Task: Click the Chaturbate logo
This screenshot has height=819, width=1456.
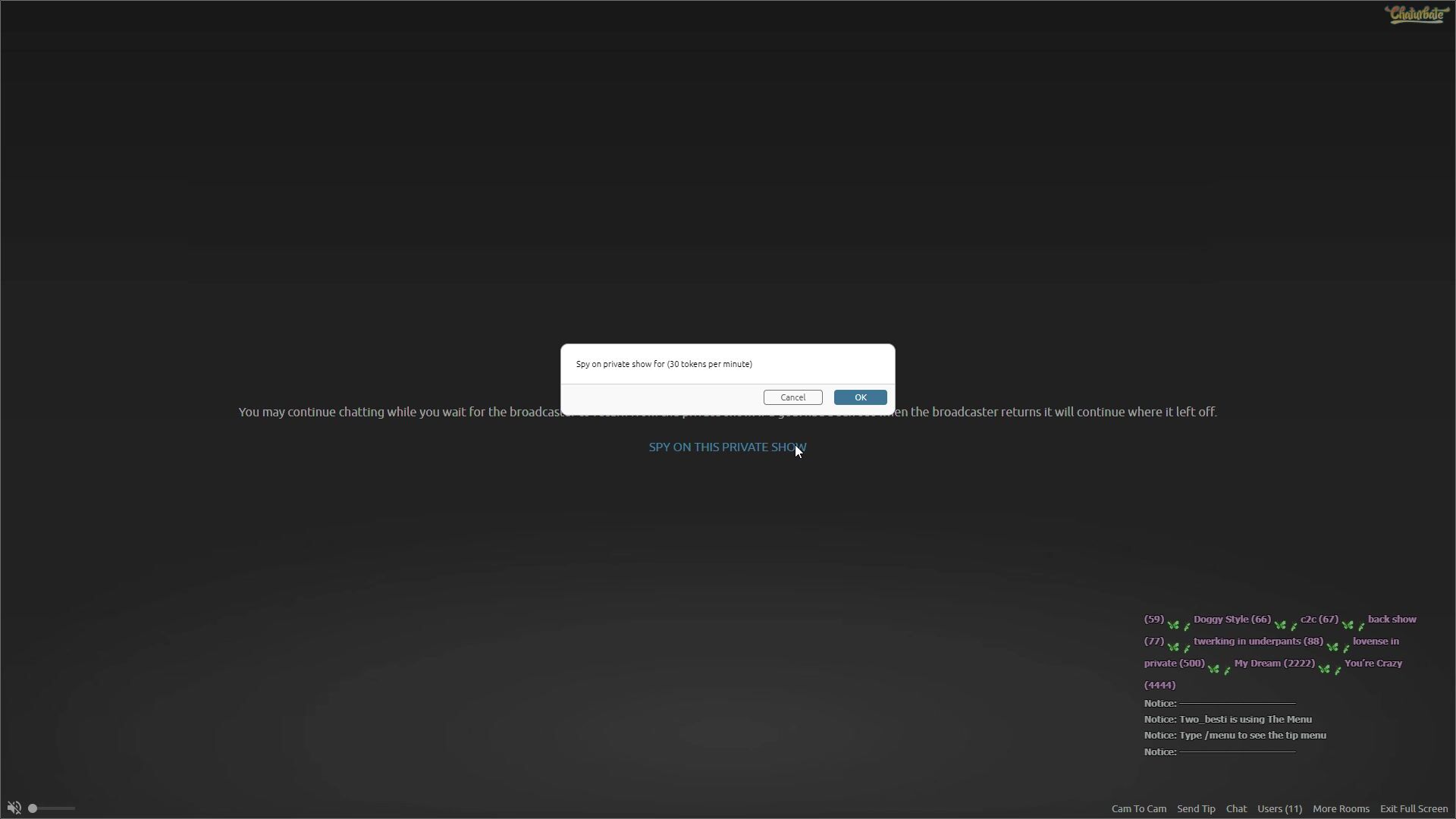Action: (x=1416, y=14)
